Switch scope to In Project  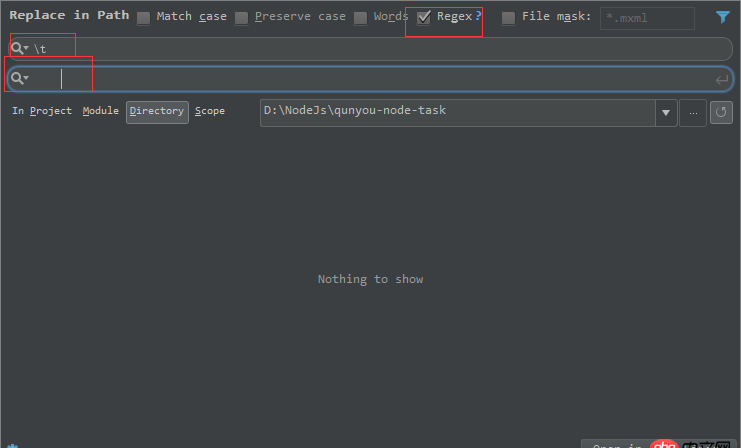[x=42, y=111]
